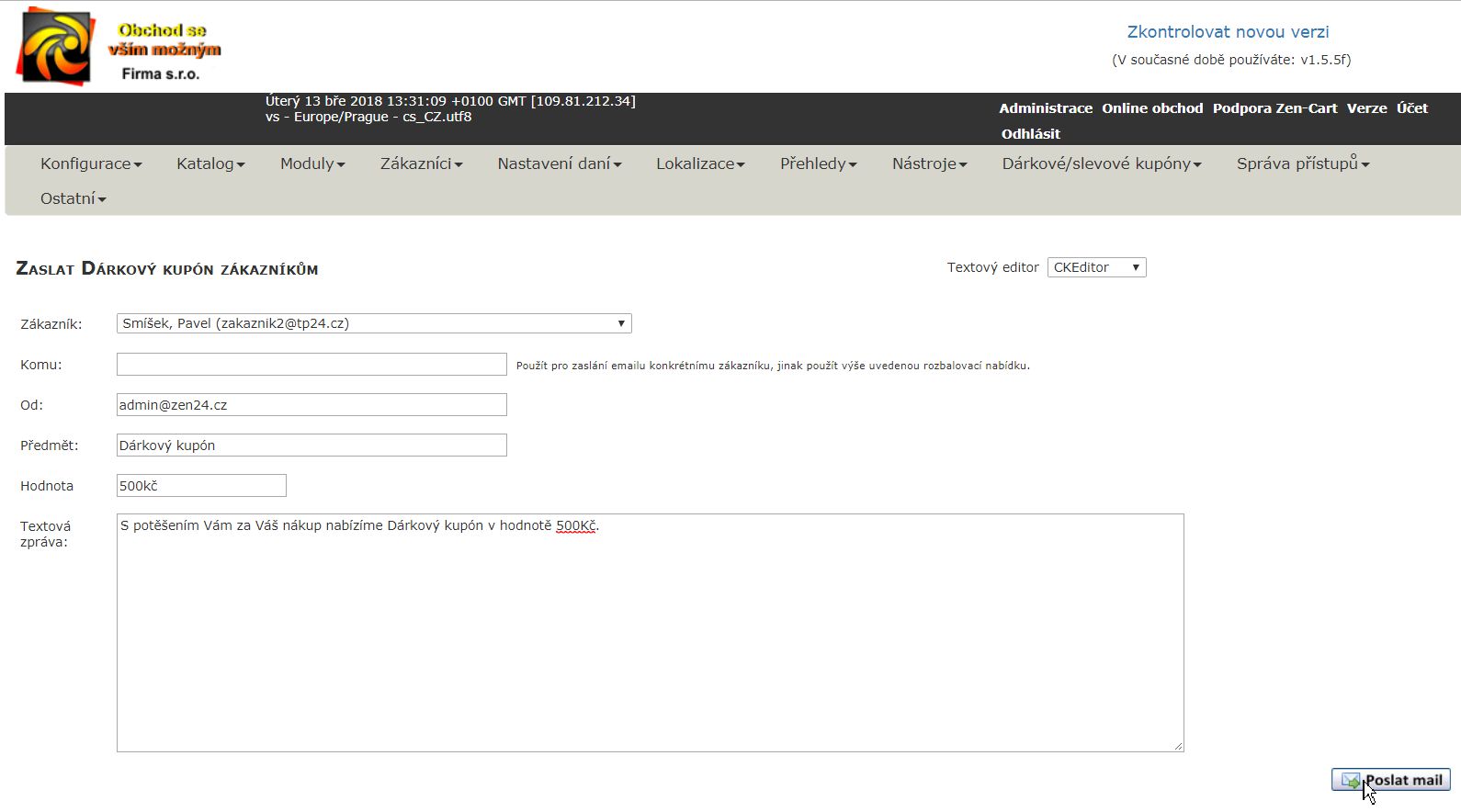The image size is (1461, 812).
Task: Open the Textový editor CKEditor dropdown
Action: [x=1096, y=267]
